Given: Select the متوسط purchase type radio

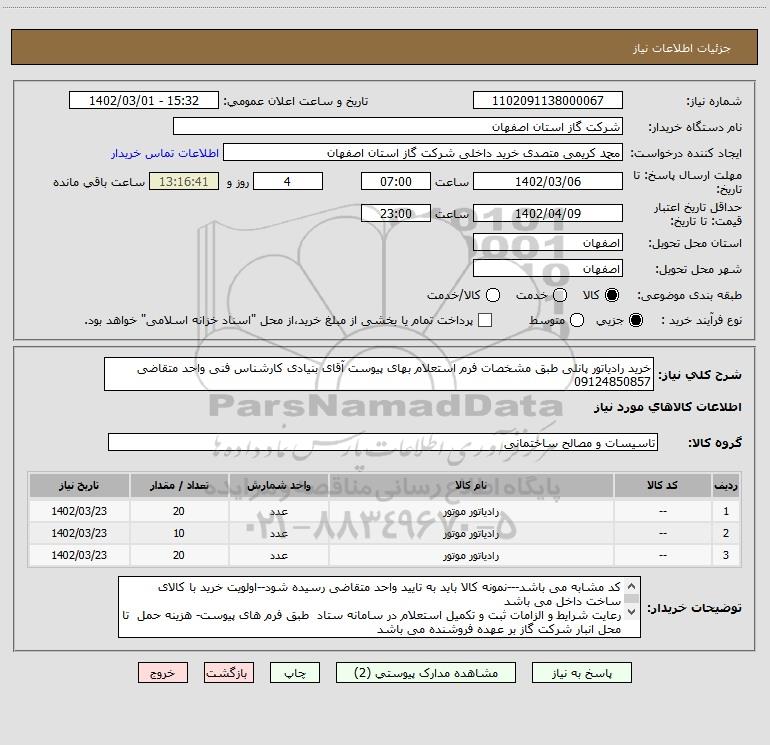Looking at the screenshot, I should 577,320.
